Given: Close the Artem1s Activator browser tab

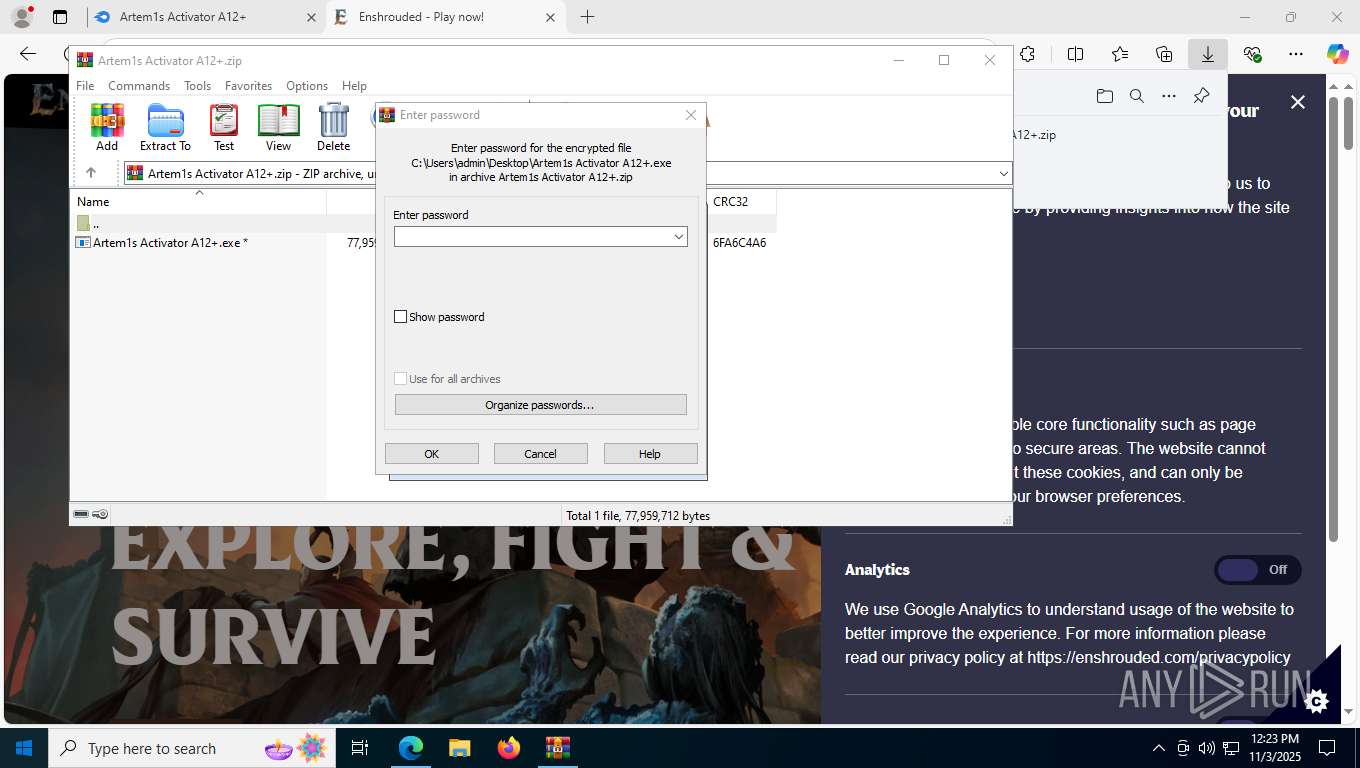Looking at the screenshot, I should [310, 17].
